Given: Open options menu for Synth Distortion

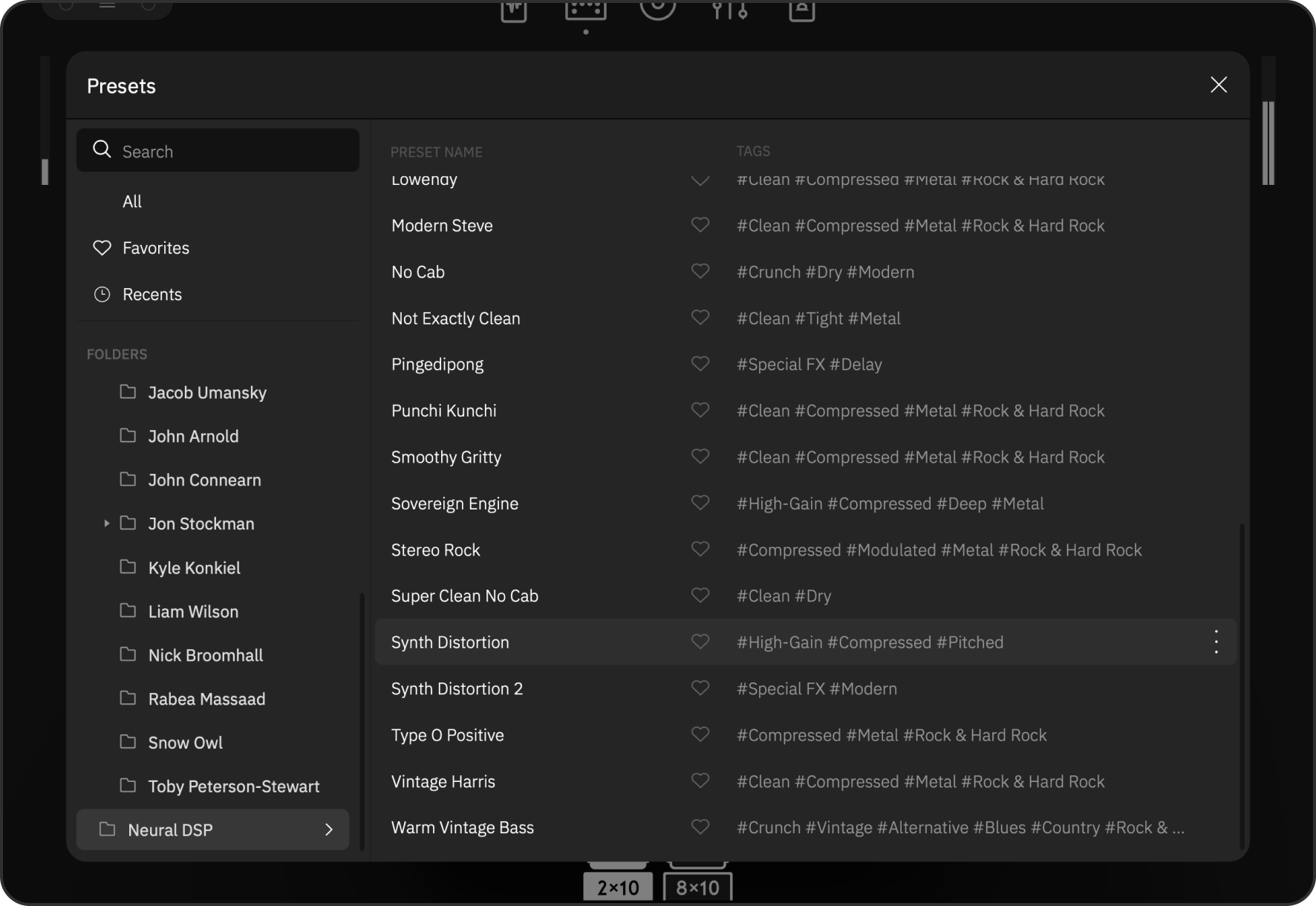Looking at the screenshot, I should coord(1216,642).
